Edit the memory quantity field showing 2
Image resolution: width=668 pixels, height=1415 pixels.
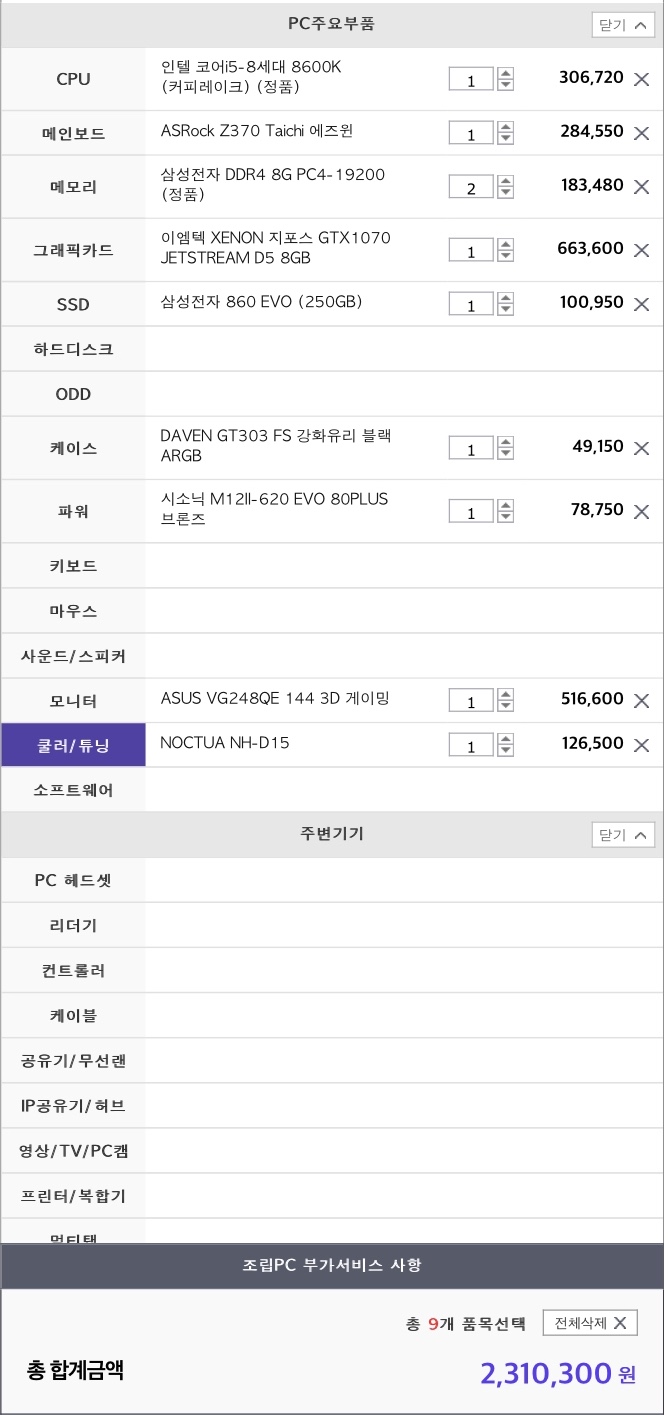(x=471, y=188)
